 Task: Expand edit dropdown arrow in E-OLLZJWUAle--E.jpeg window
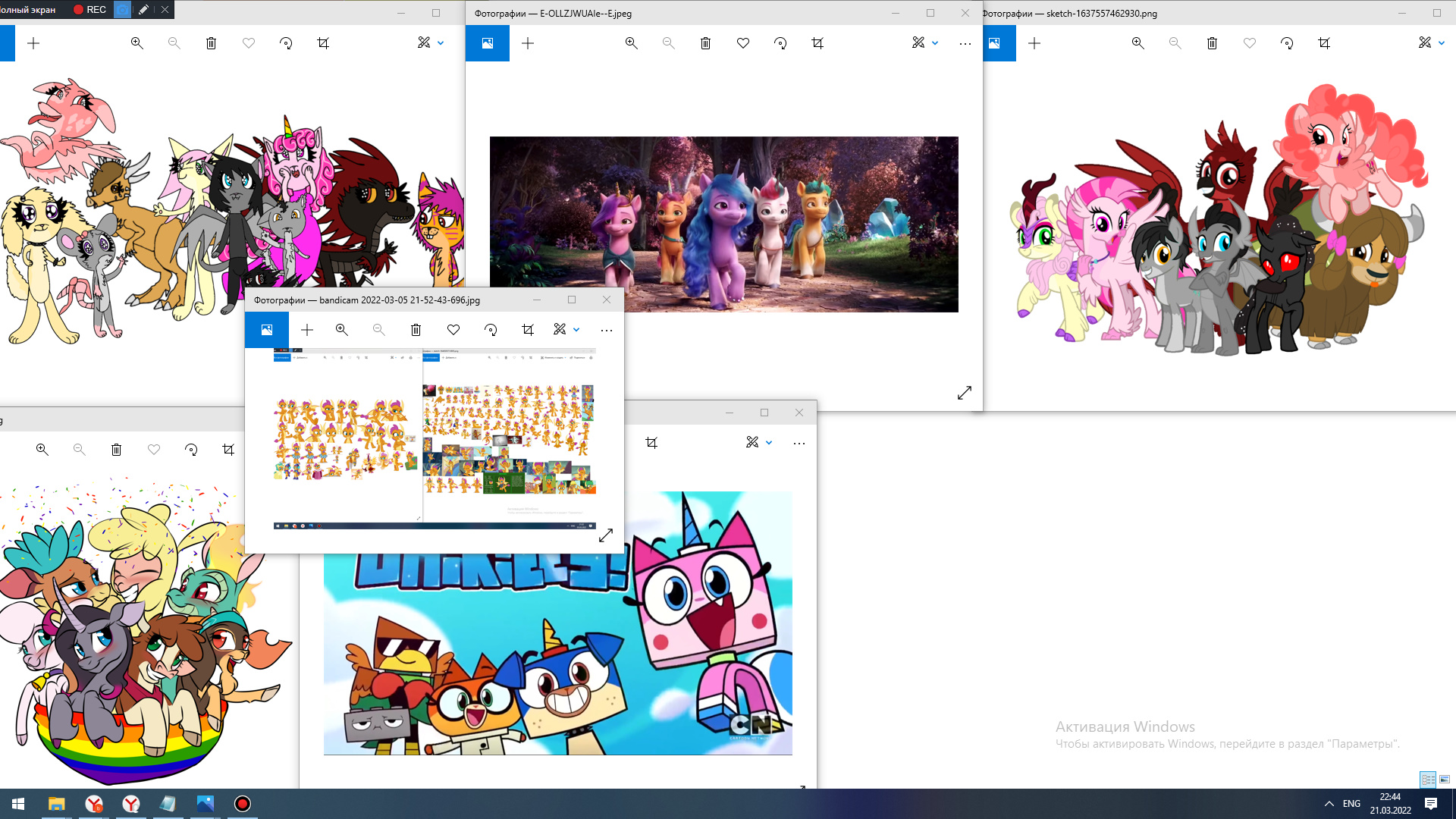[x=935, y=43]
